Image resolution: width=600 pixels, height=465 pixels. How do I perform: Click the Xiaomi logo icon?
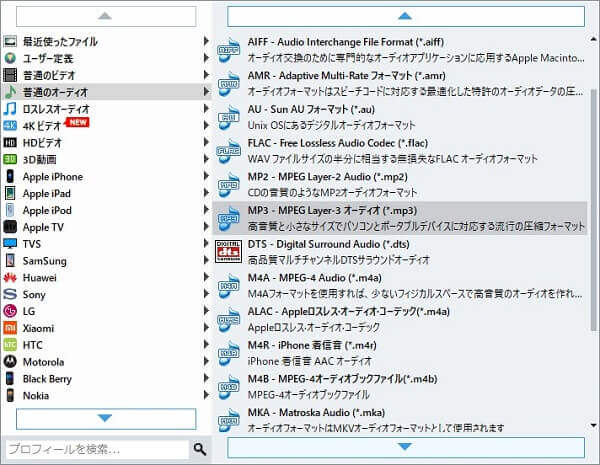pyautogui.click(x=10, y=328)
